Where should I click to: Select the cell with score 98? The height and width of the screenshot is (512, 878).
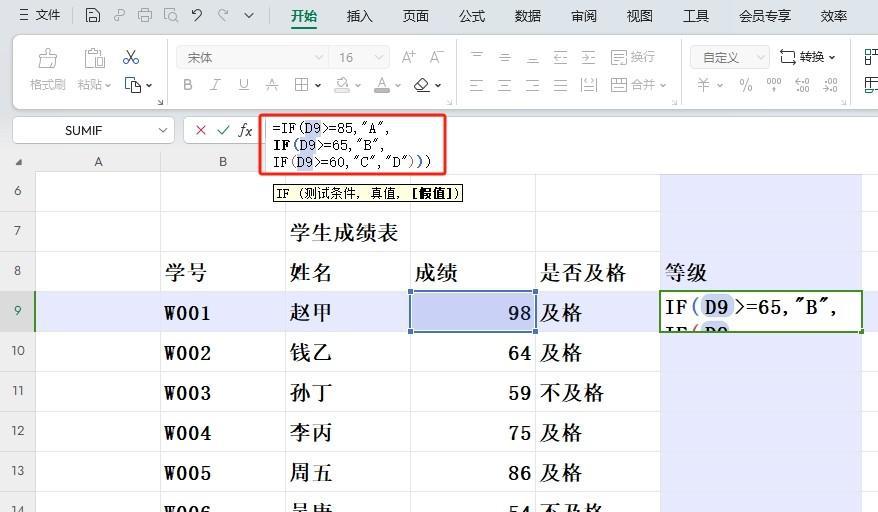[x=473, y=311]
